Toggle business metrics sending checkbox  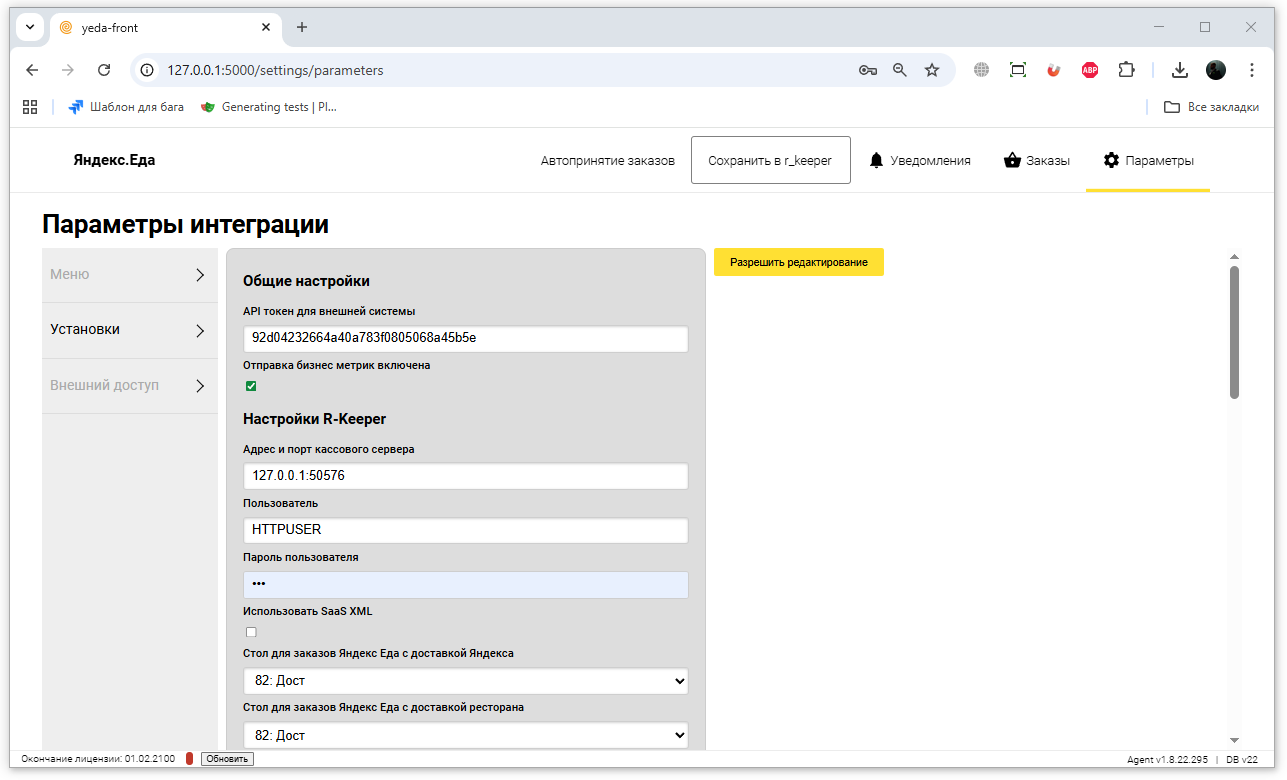click(251, 386)
